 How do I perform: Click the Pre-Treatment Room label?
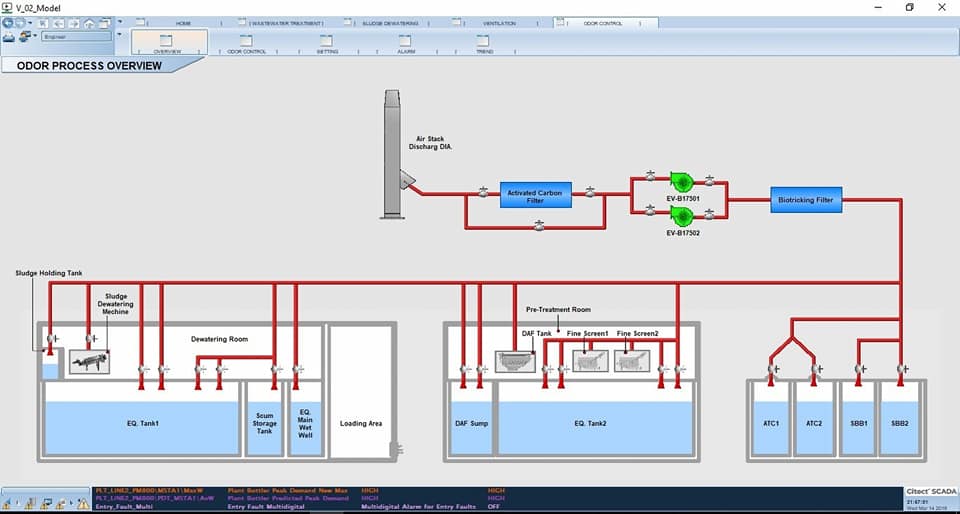[x=558, y=310]
